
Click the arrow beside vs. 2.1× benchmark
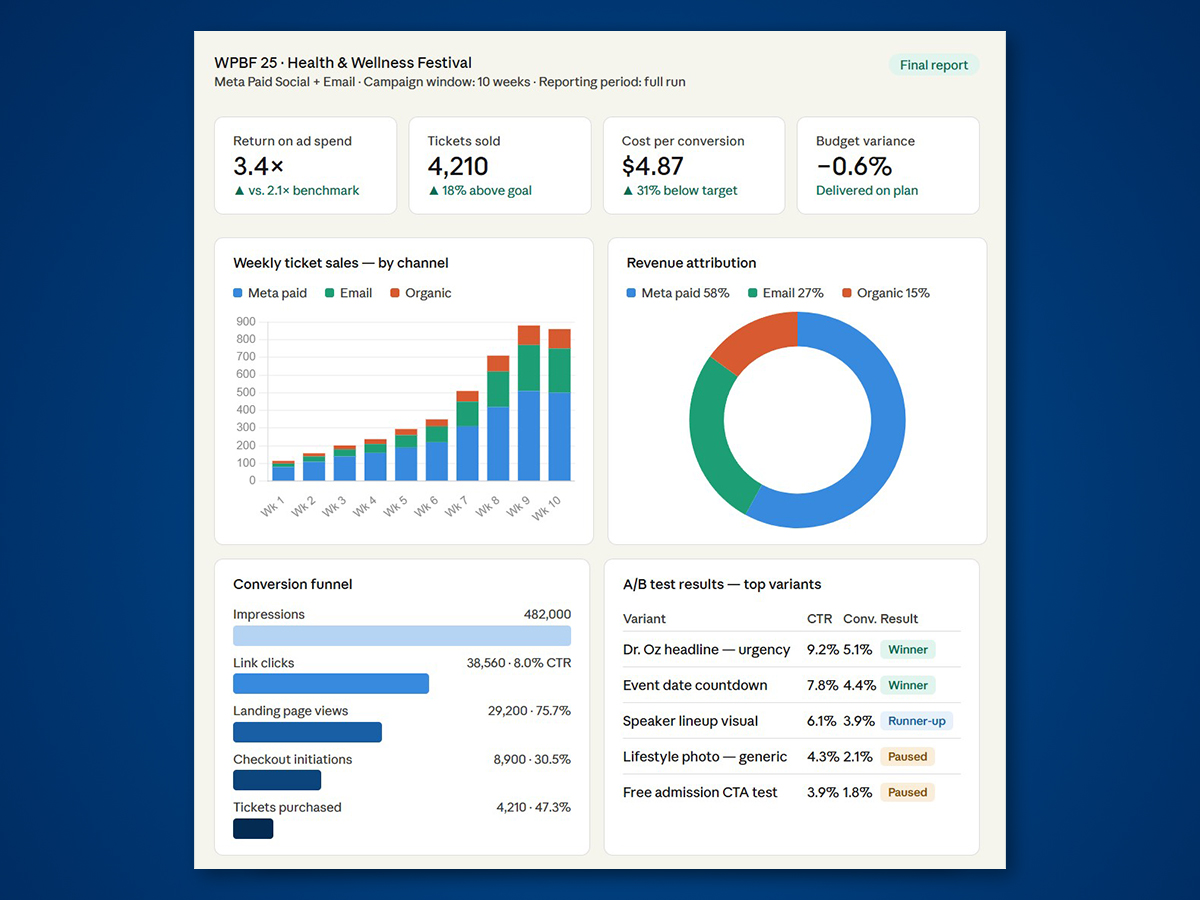click(239, 191)
